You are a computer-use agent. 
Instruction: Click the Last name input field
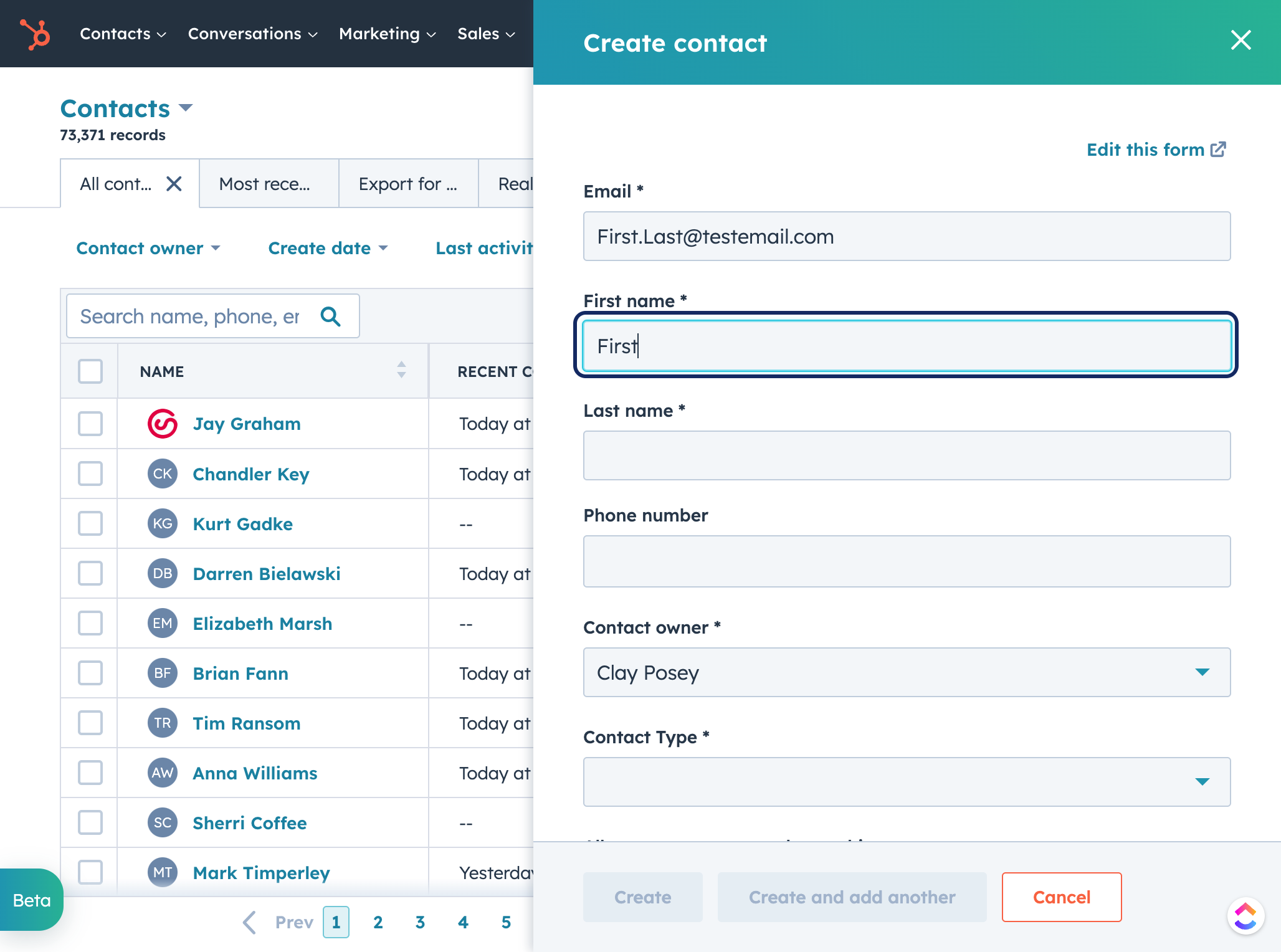click(x=907, y=455)
